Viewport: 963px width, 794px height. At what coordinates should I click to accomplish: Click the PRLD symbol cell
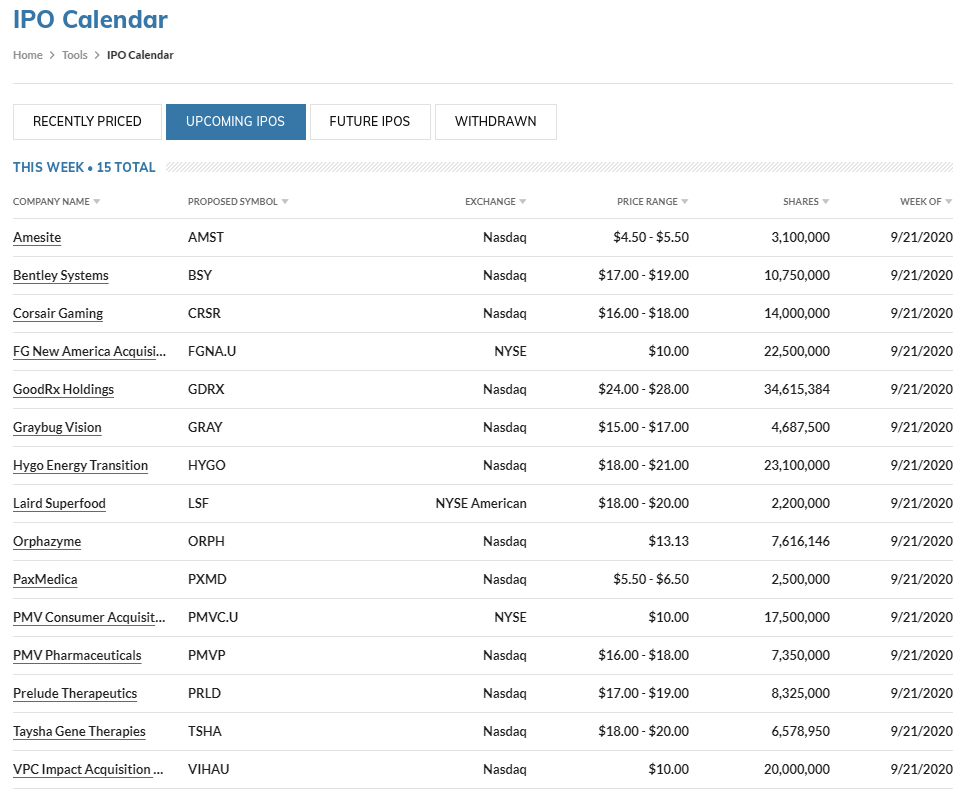point(204,694)
